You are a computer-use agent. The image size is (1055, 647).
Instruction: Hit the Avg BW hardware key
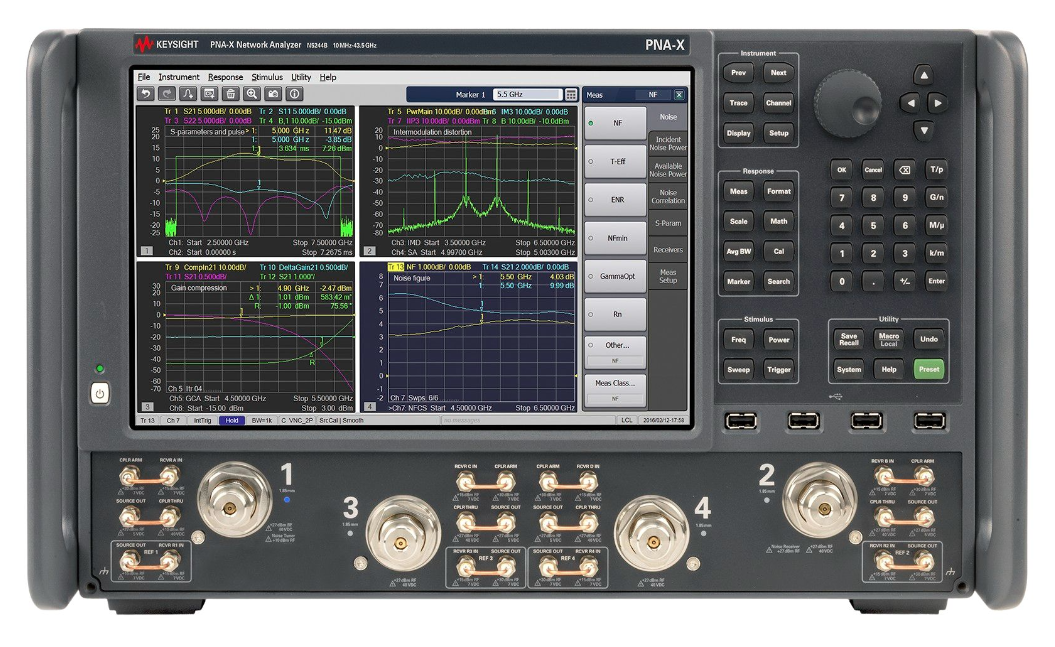[x=738, y=252]
